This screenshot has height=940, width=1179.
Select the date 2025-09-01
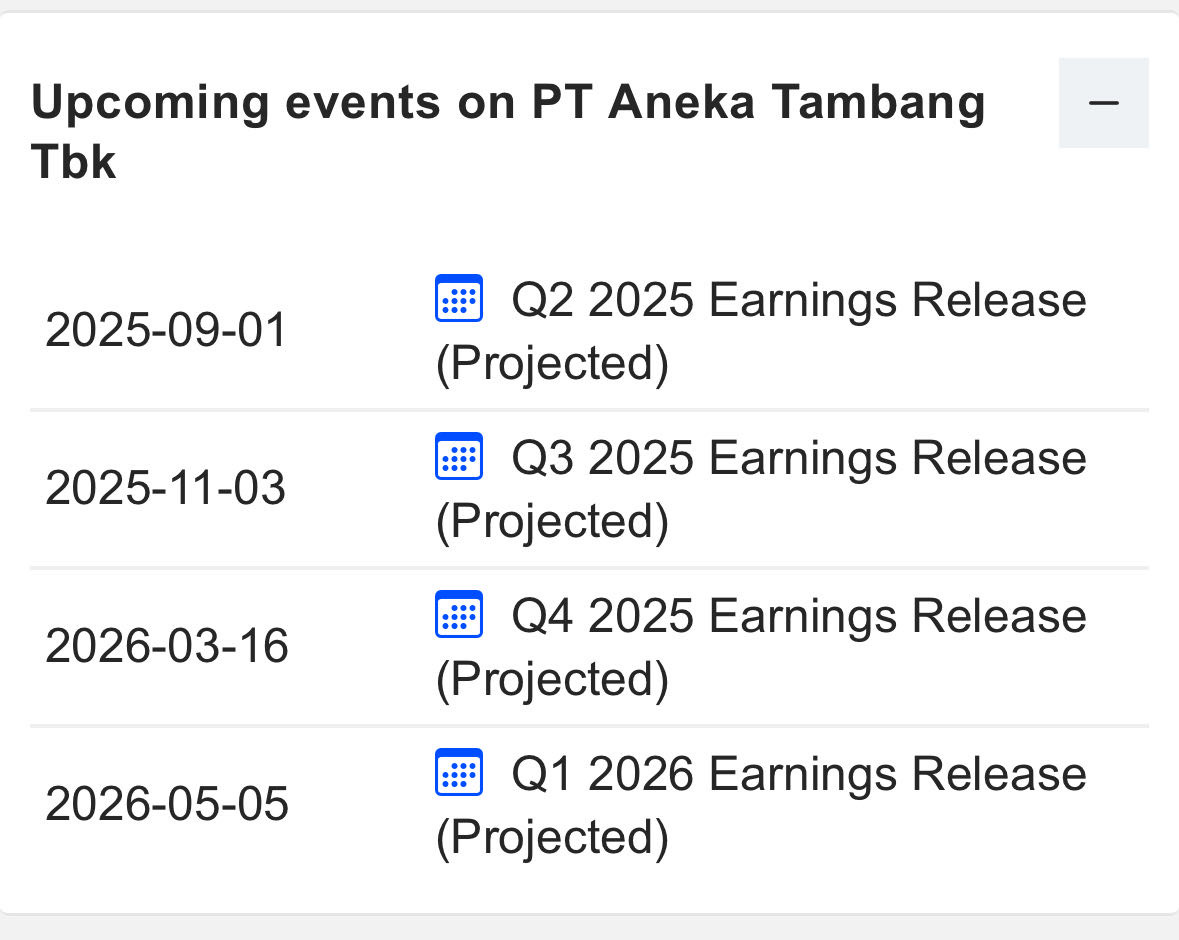[x=166, y=330]
